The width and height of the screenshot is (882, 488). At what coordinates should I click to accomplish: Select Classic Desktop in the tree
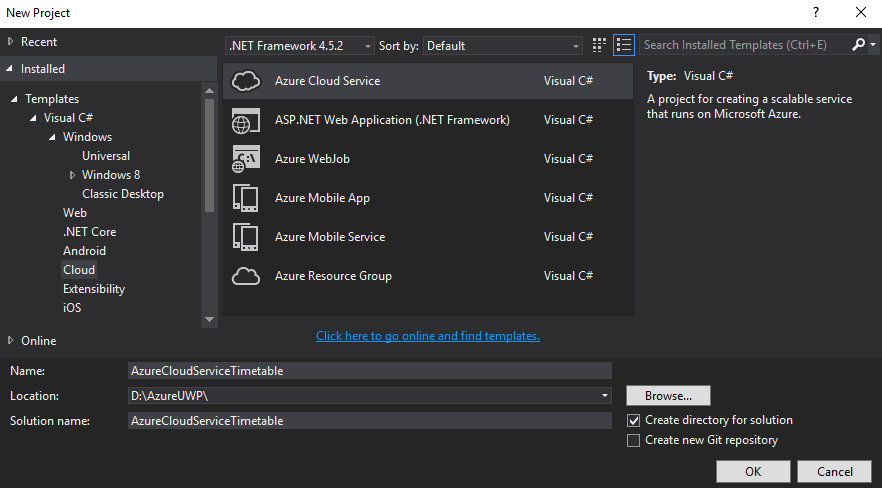pyautogui.click(x=123, y=194)
